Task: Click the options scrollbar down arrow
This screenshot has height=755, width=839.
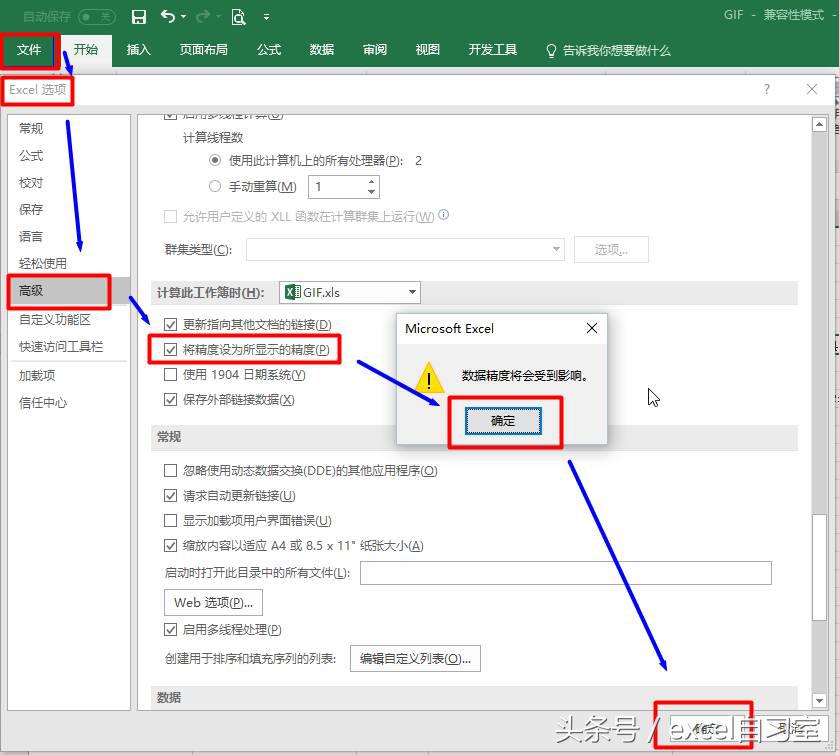Action: pyautogui.click(x=819, y=700)
